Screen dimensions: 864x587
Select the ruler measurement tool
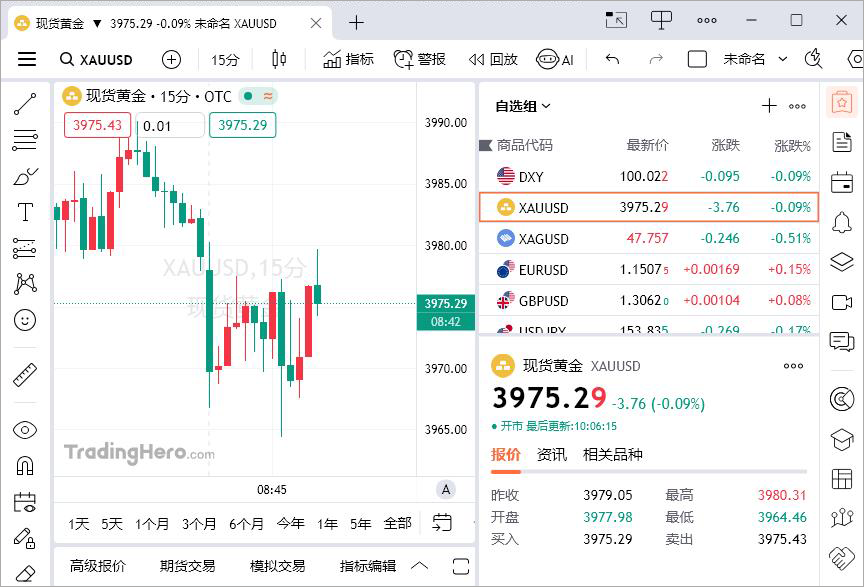25,375
